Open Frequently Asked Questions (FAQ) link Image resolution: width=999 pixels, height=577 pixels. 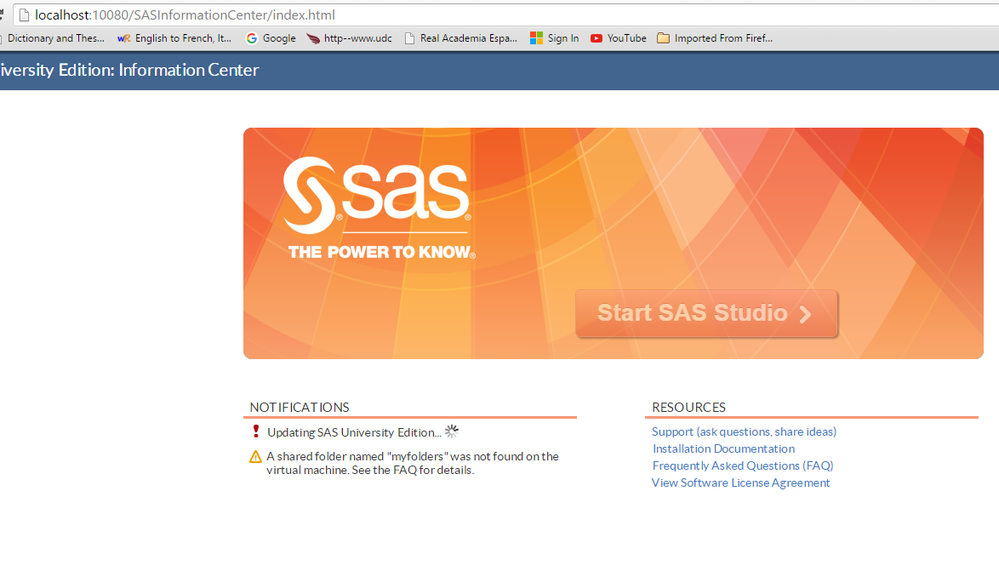[742, 466]
